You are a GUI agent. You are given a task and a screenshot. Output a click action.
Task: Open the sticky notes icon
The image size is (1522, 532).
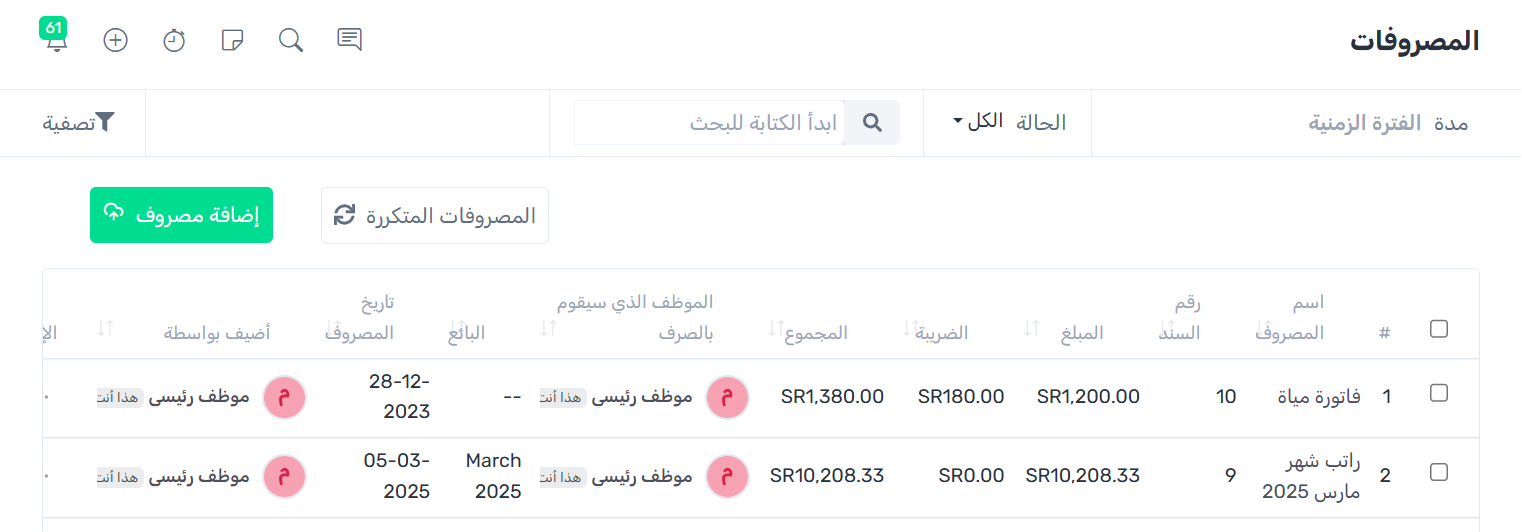point(232,40)
